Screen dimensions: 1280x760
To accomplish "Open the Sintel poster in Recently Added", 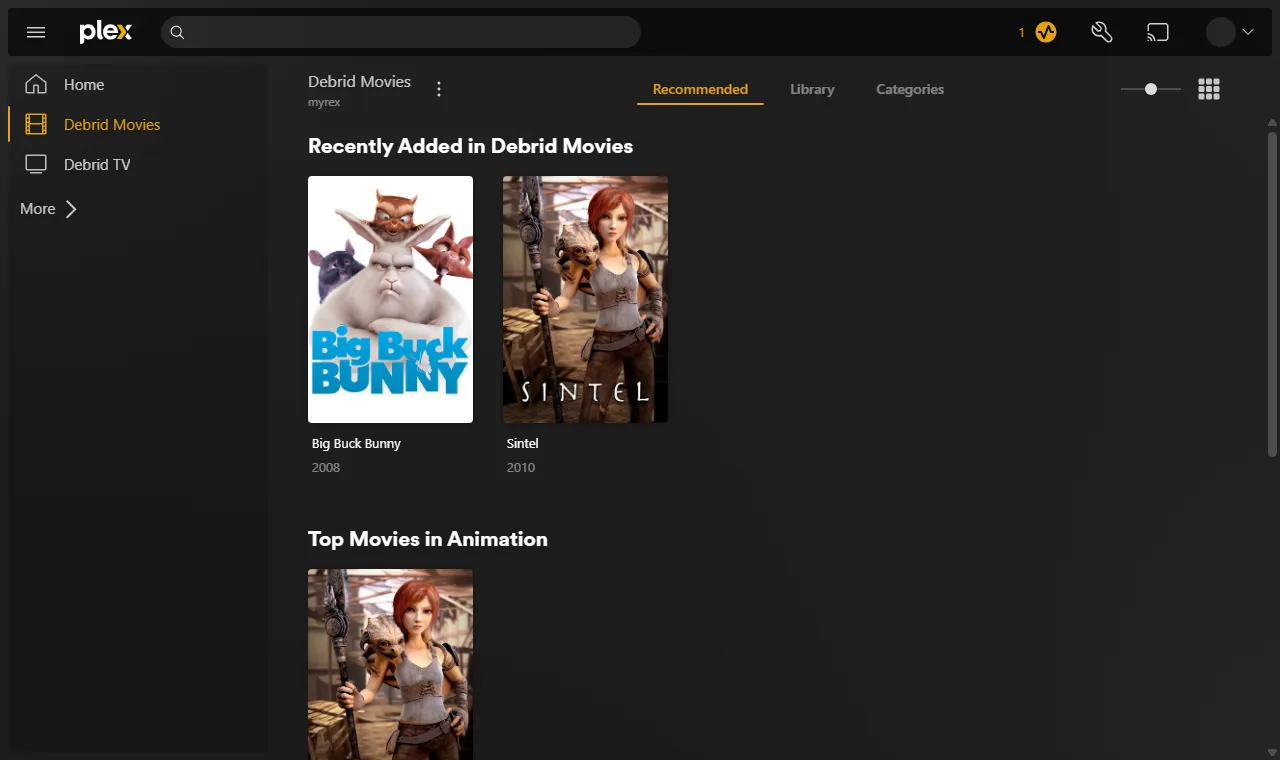I will [585, 299].
